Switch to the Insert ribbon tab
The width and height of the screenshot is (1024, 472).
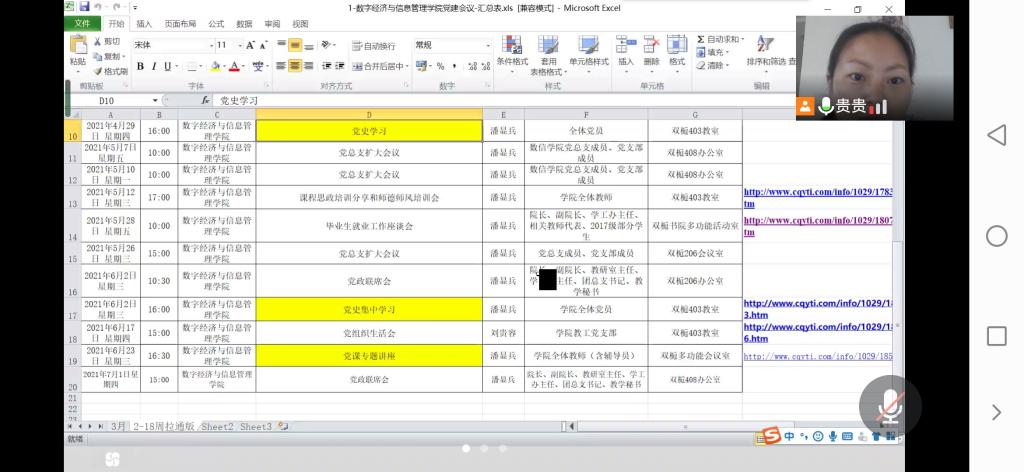pos(145,23)
